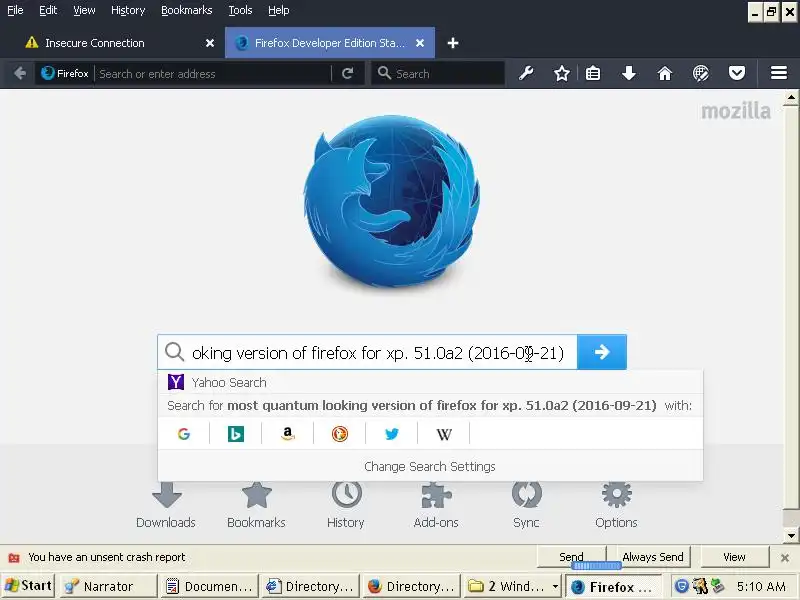Search with Bing engine icon

tap(236, 434)
